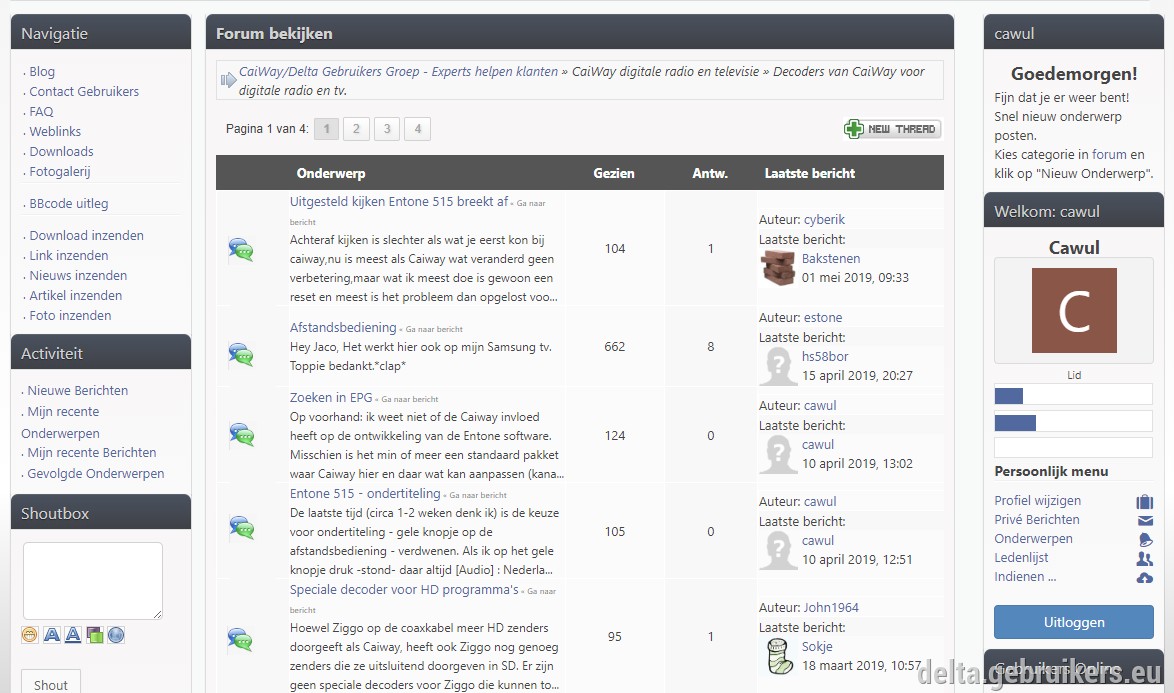Open author estone's profile
Screen dimensions: 1174x693
point(823,317)
